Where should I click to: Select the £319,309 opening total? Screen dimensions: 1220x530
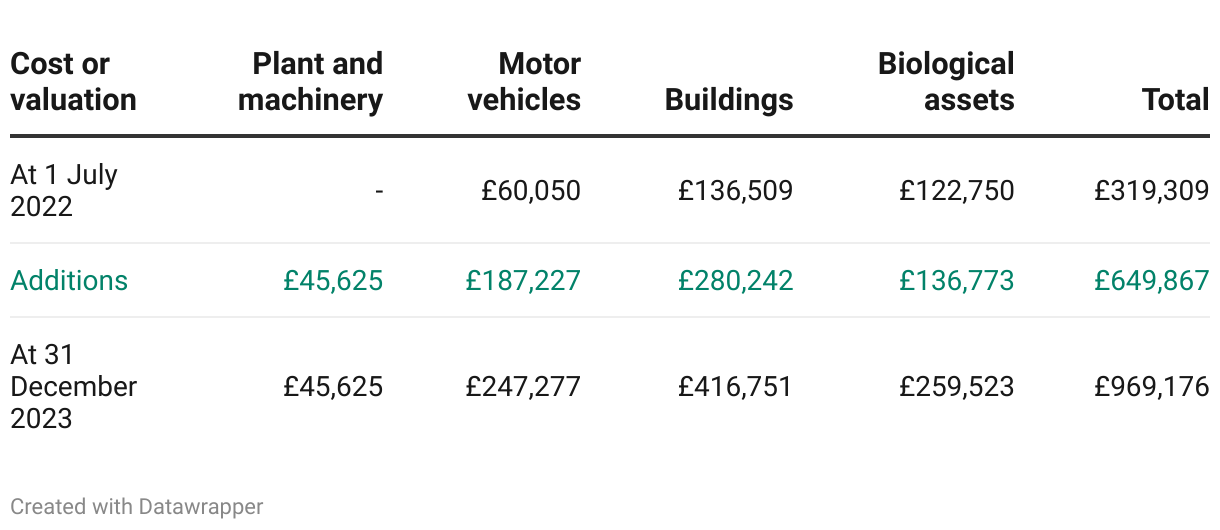pyautogui.click(x=1152, y=190)
